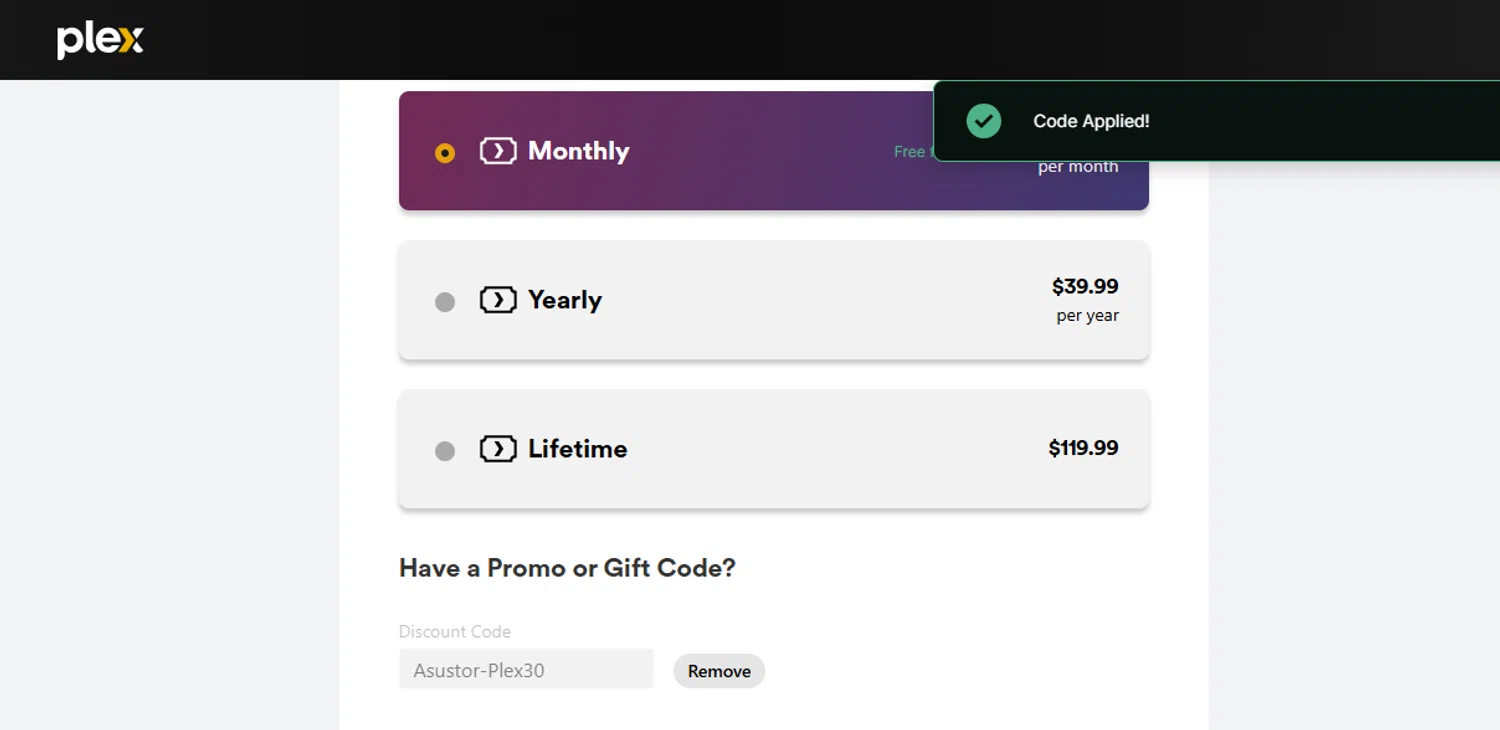Click the ticket icon beside Monthly
The image size is (1500, 730).
[x=498, y=151]
